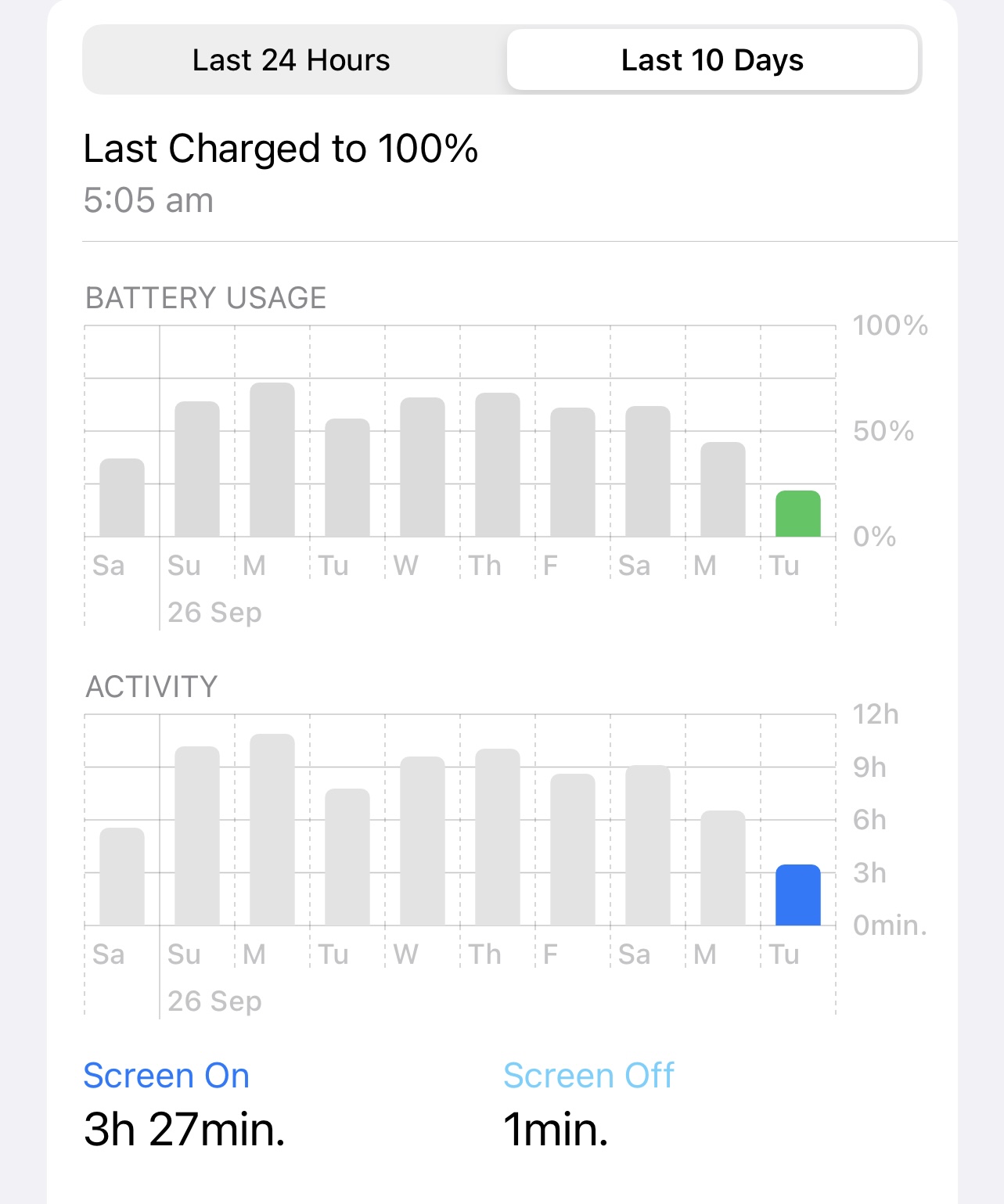
Task: Tap the green Tuesday battery usage bar
Action: (797, 513)
